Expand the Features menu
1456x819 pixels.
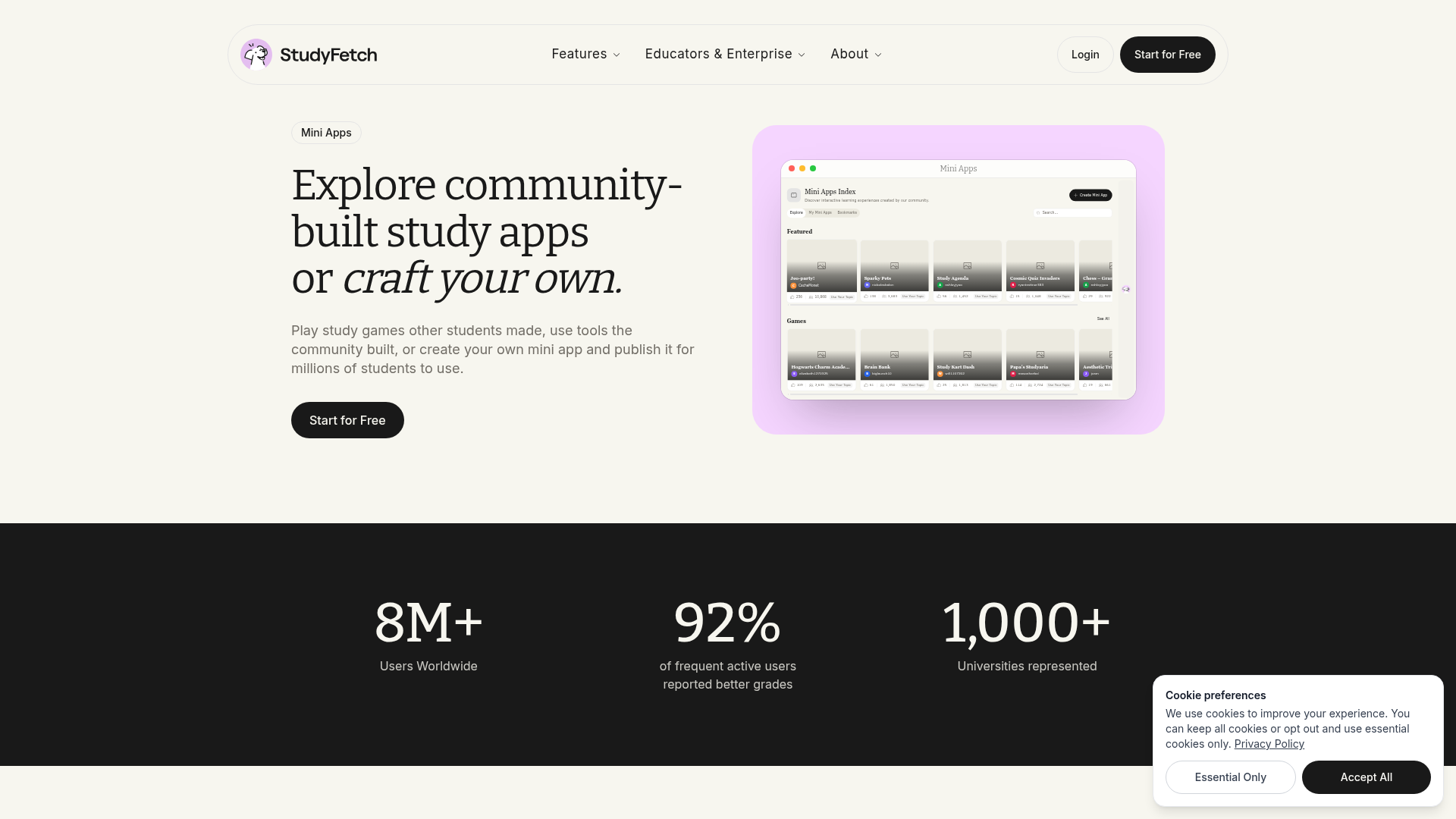click(x=585, y=55)
